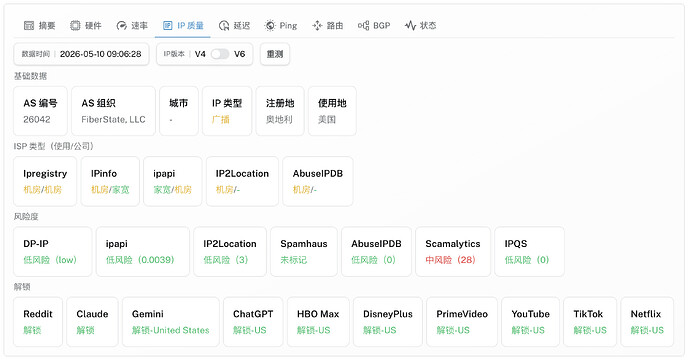Click the IP2Location 机房/- card
Image resolution: width=690 pixels, height=360 pixels.
(x=242, y=181)
